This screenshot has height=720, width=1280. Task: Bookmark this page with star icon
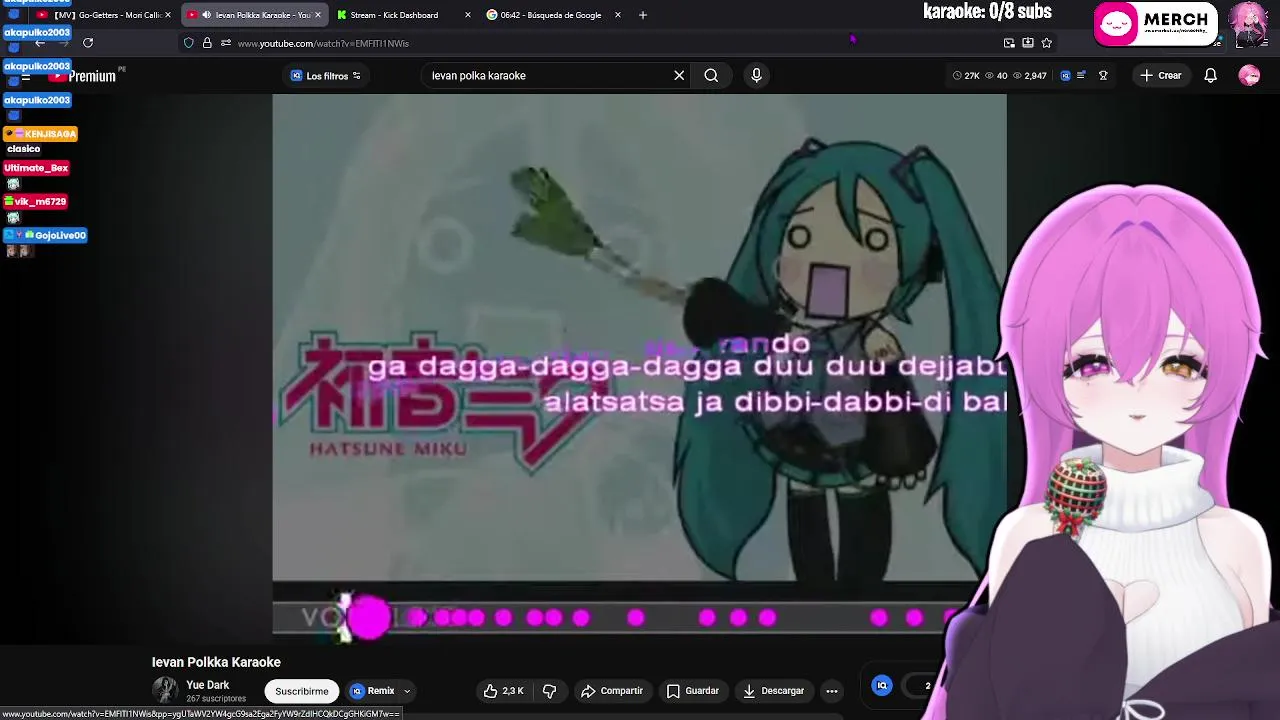pyautogui.click(x=1047, y=43)
